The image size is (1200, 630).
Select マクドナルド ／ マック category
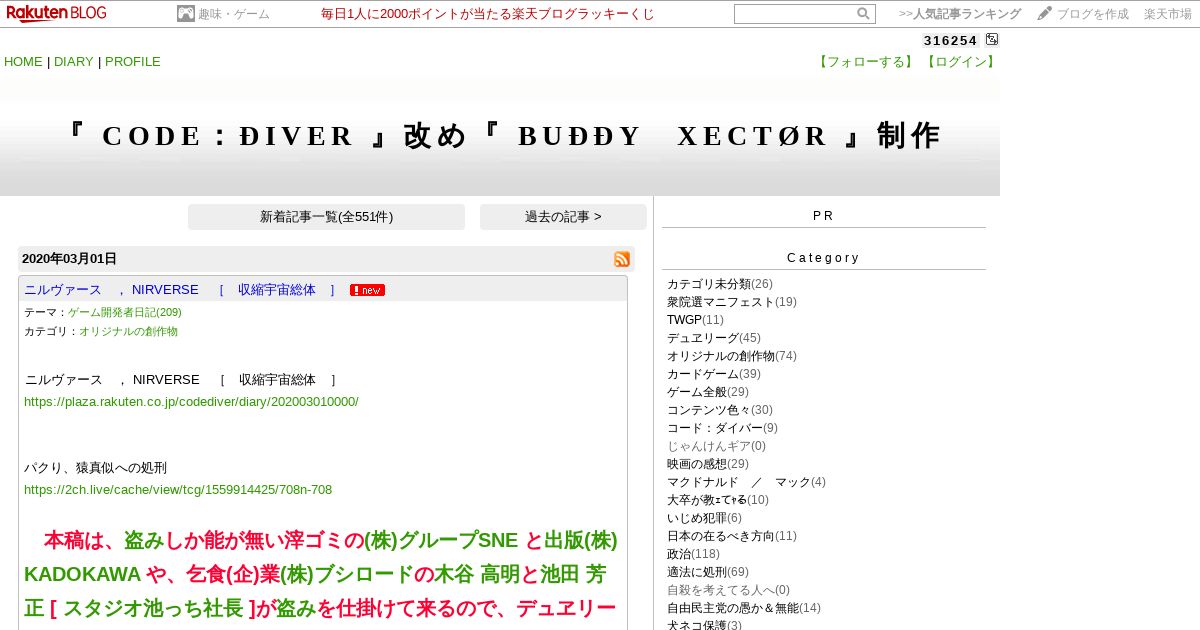click(739, 482)
